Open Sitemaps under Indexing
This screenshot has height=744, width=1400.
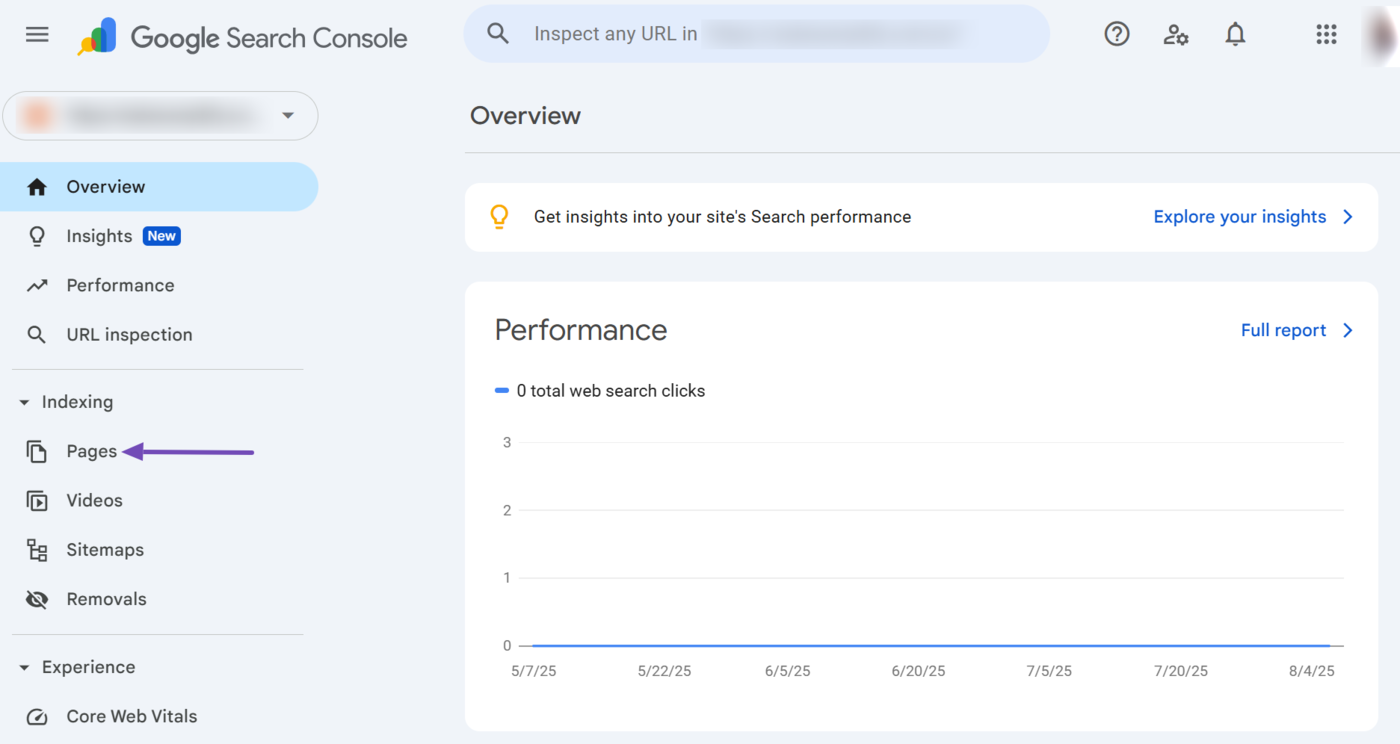159,550
